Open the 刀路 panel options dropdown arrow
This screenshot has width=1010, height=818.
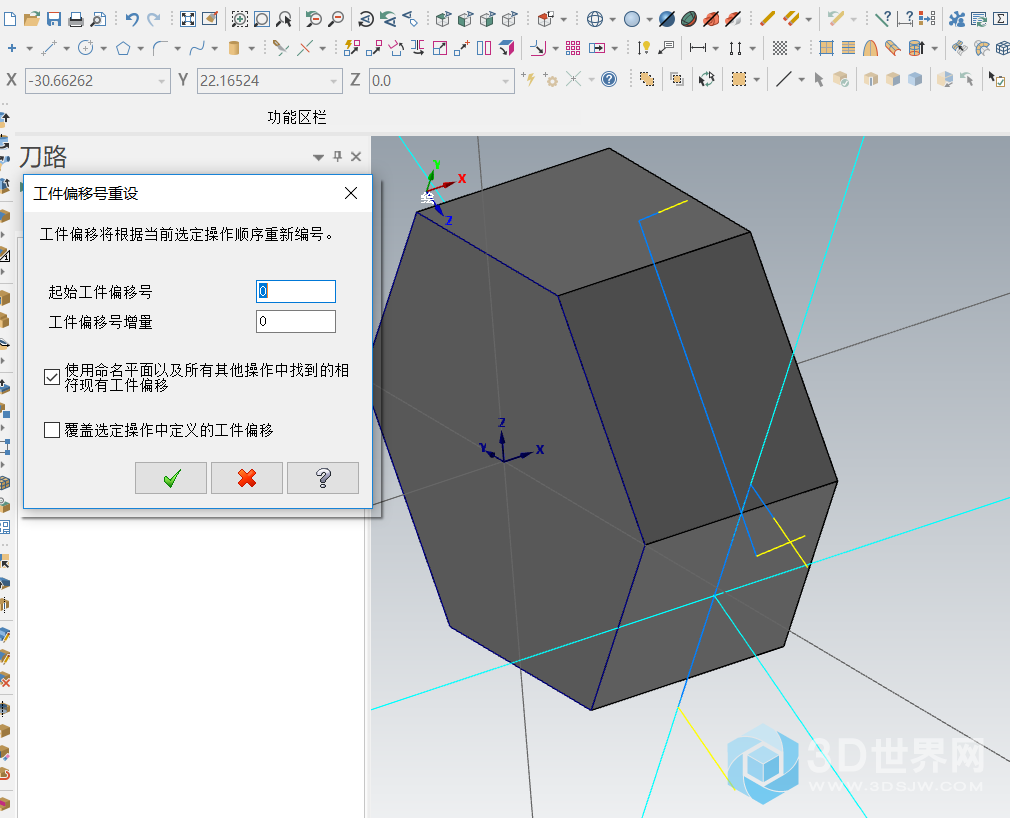click(x=318, y=157)
